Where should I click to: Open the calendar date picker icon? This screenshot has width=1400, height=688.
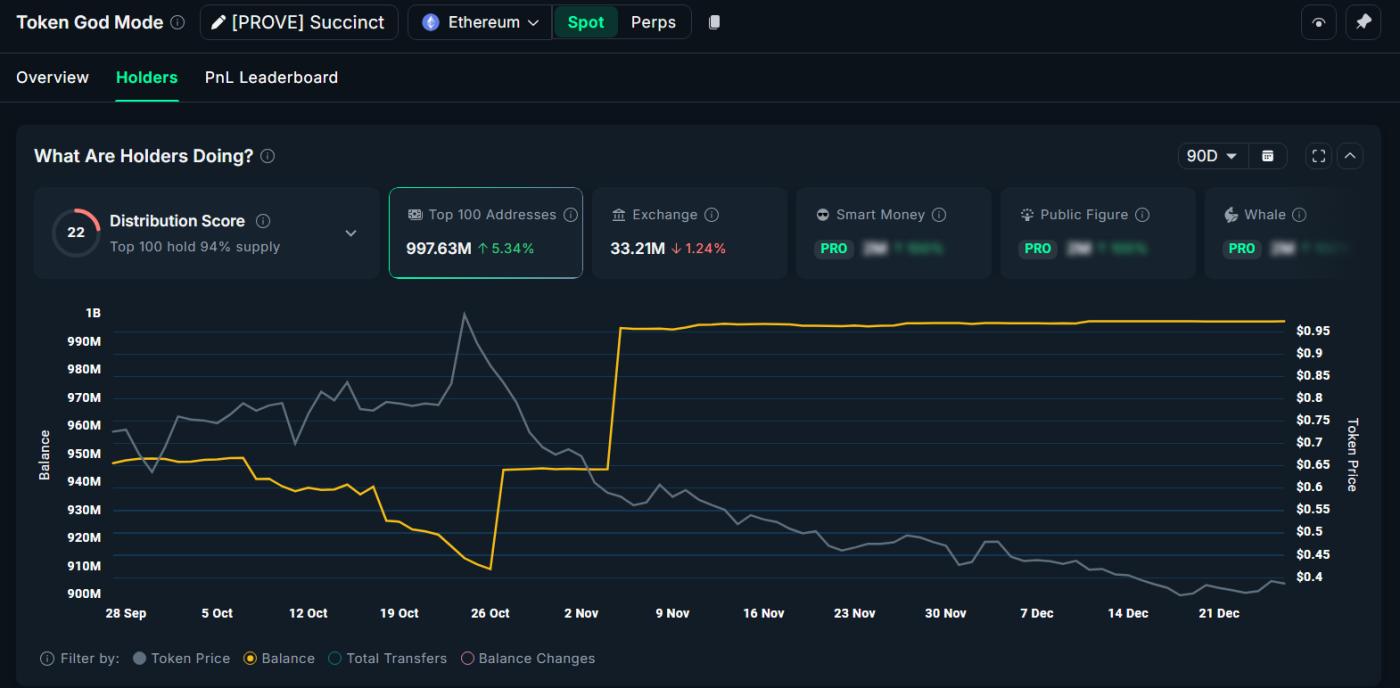click(x=1267, y=156)
